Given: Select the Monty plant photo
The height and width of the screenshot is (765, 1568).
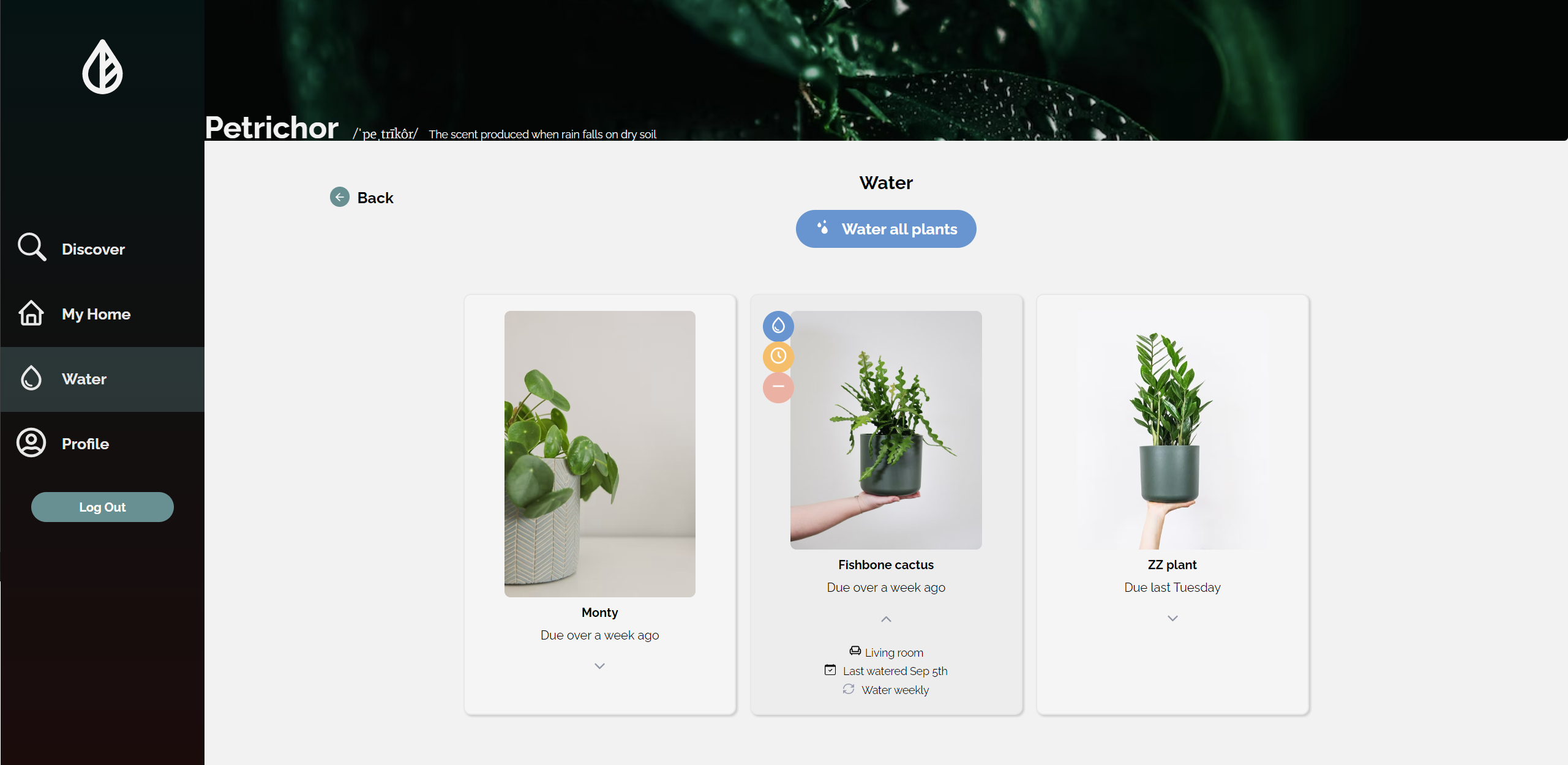Looking at the screenshot, I should tap(599, 453).
